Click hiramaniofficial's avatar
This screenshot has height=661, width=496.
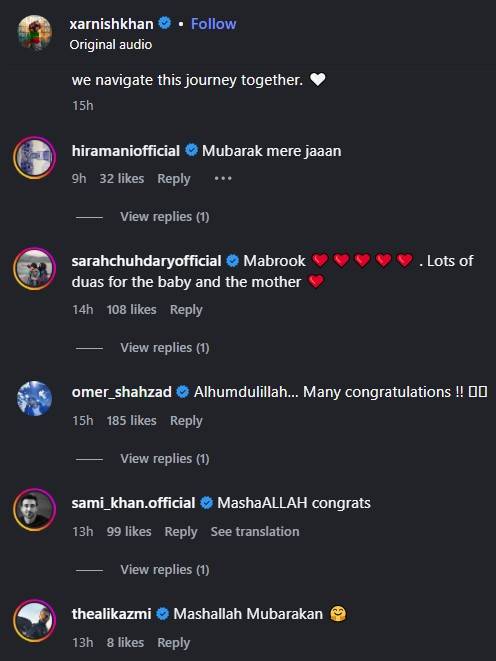pos(35,158)
